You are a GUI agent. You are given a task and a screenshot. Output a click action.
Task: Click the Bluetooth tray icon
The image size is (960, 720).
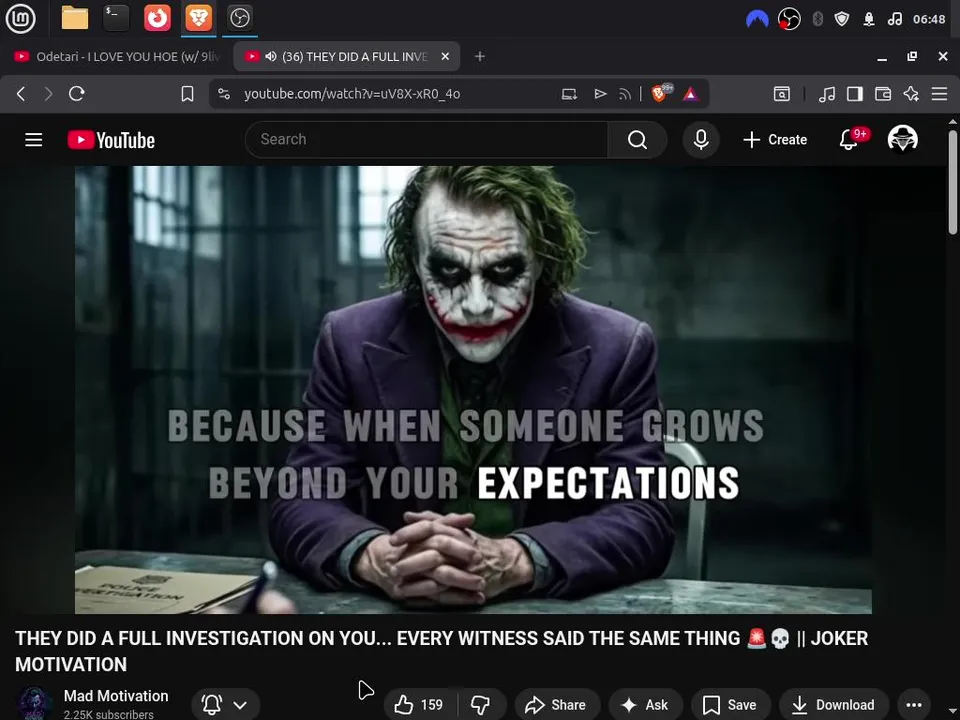(817, 20)
